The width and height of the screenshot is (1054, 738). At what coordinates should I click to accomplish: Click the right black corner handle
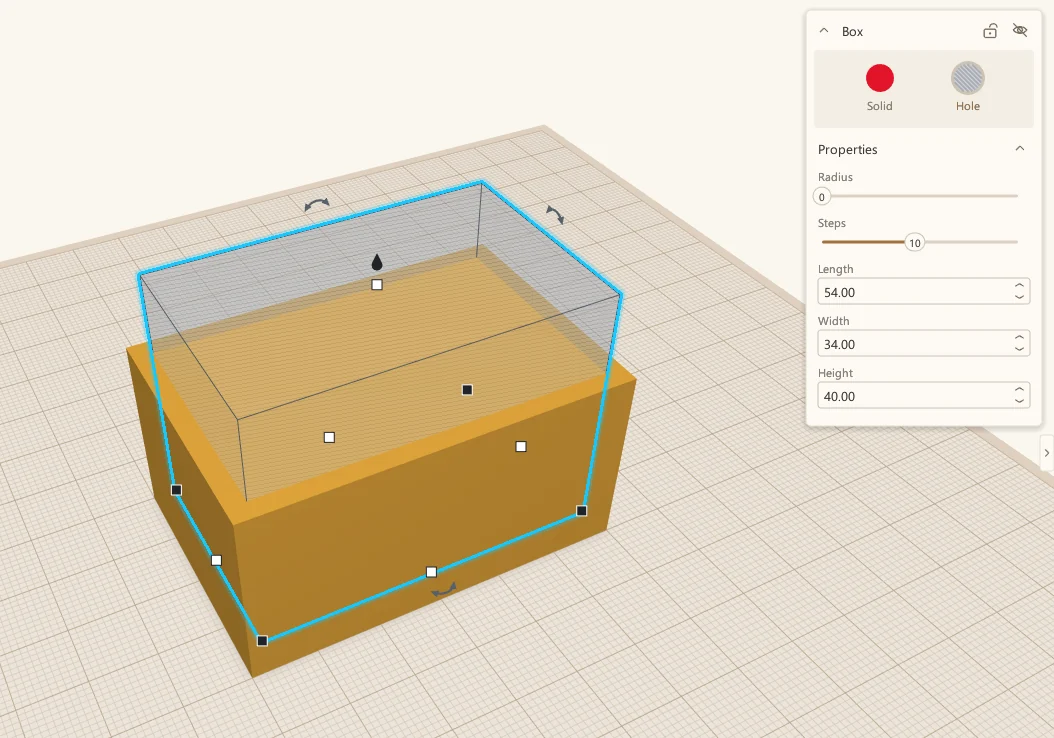click(582, 511)
